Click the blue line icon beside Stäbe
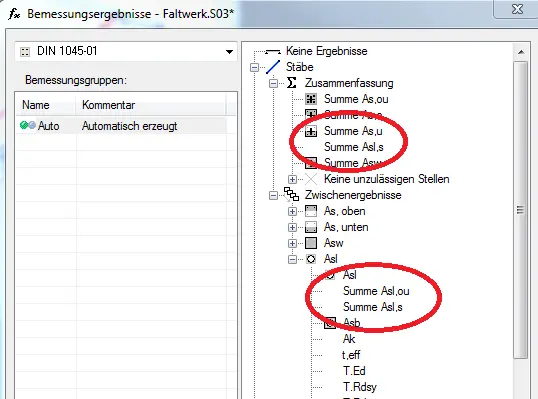Image resolution: width=538 pixels, height=399 pixels. [x=273, y=67]
